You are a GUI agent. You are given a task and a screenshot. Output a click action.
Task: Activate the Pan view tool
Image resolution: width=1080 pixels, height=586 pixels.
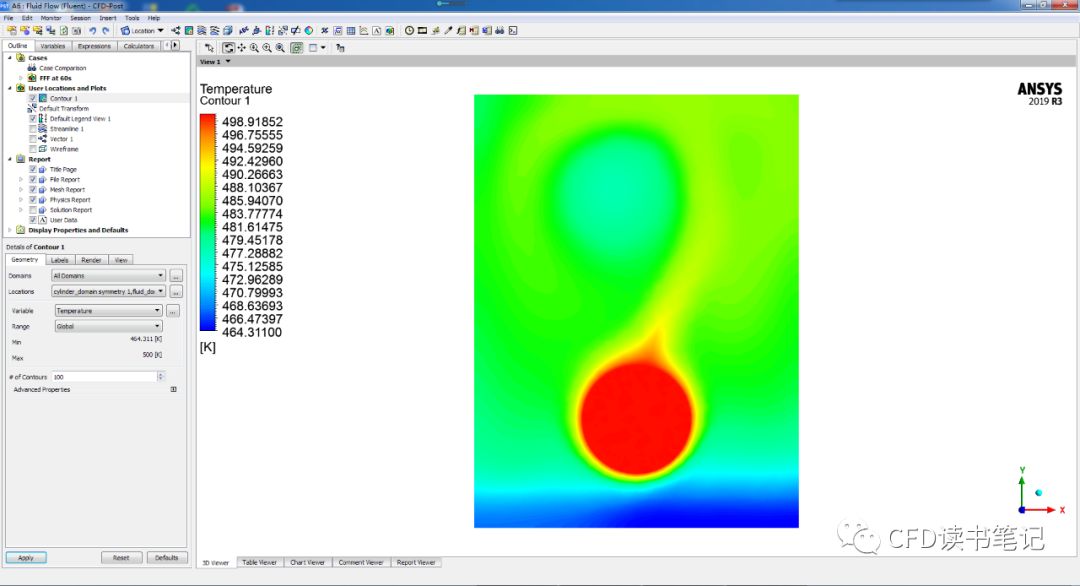click(241, 48)
